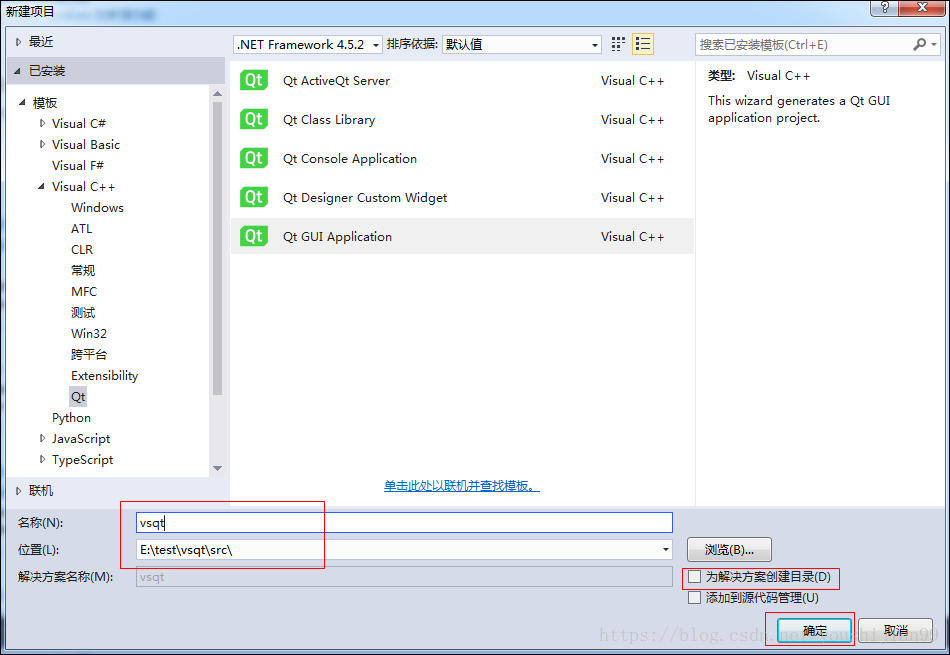Click the 浏览(B)... browse button
Image resolution: width=950 pixels, height=655 pixels.
[729, 550]
